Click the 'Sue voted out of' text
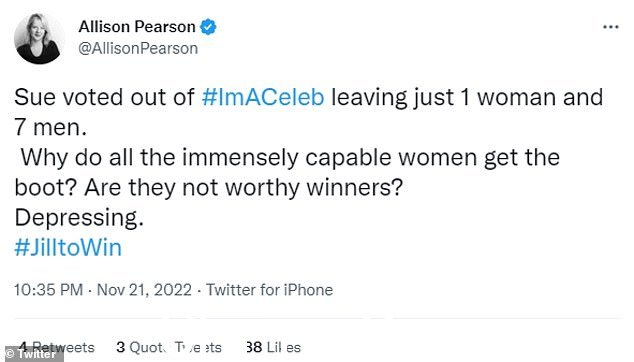This screenshot has width=634, height=362. (x=104, y=97)
